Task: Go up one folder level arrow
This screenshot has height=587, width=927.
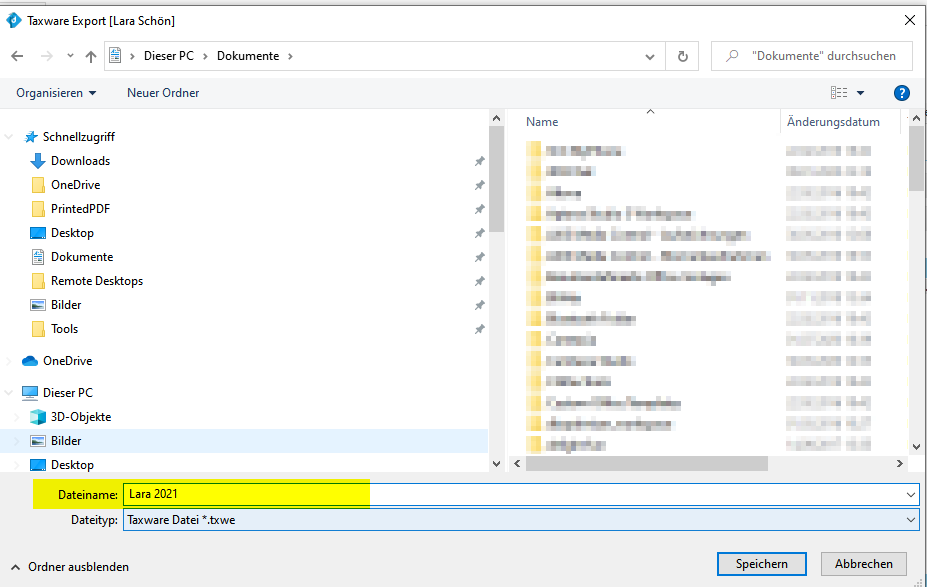Action: (x=91, y=56)
